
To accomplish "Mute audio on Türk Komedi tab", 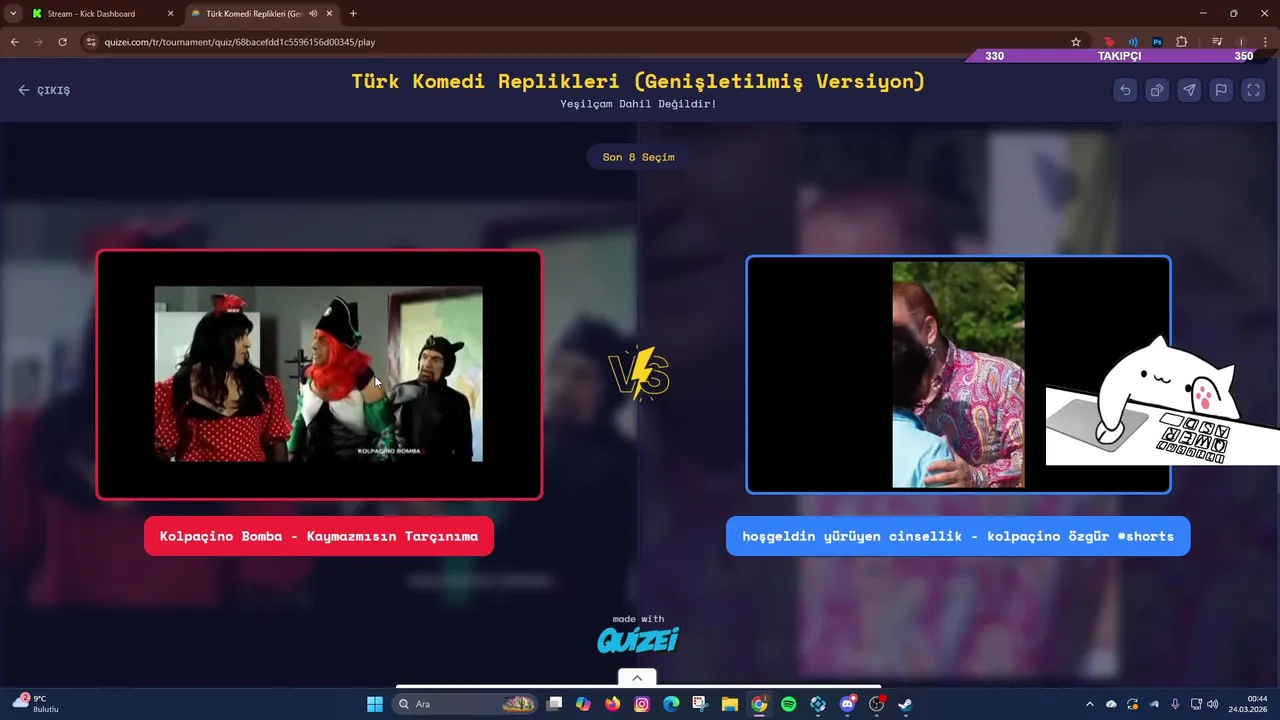I will coord(313,14).
